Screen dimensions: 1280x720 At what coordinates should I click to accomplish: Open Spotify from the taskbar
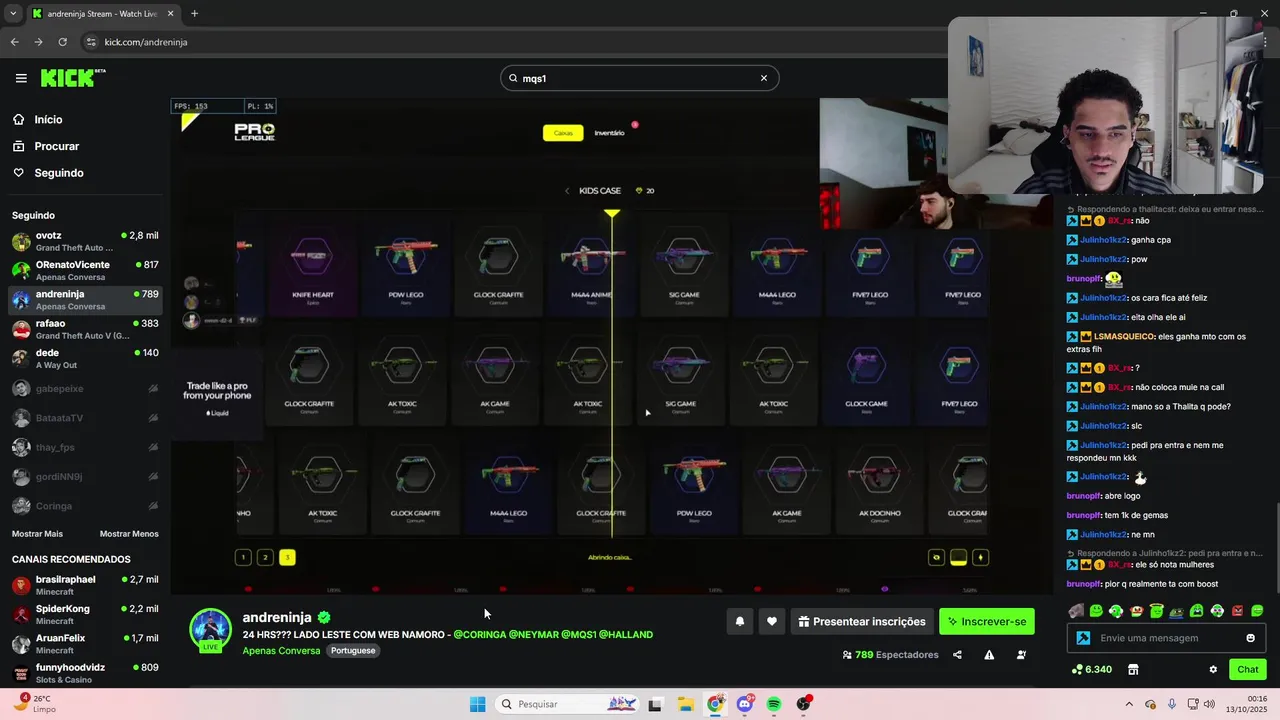tap(774, 704)
